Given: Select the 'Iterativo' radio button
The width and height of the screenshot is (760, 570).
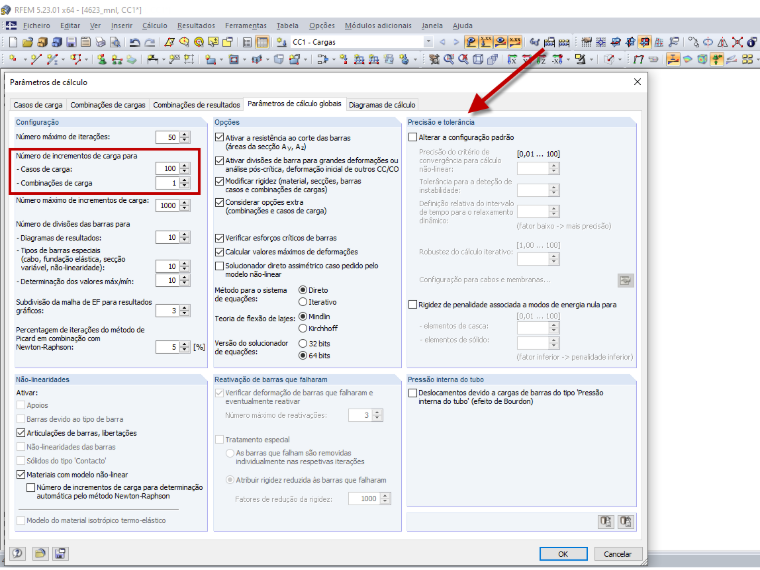Looking at the screenshot, I should [303, 302].
